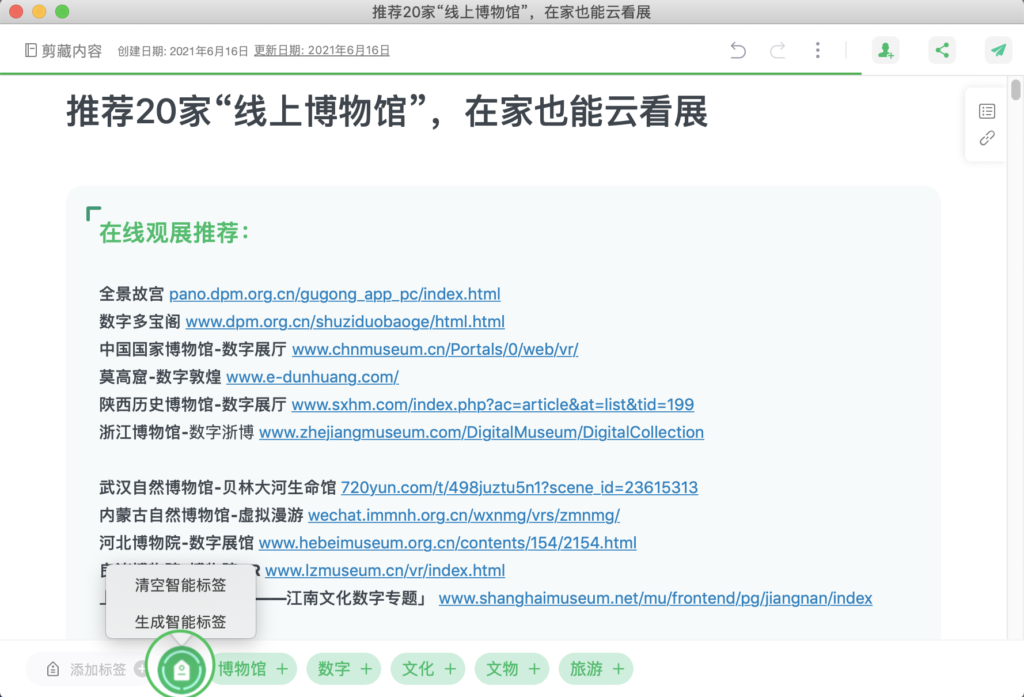Select 生成智能标签 menu entry
The height and width of the screenshot is (697, 1024).
pyautogui.click(x=180, y=621)
